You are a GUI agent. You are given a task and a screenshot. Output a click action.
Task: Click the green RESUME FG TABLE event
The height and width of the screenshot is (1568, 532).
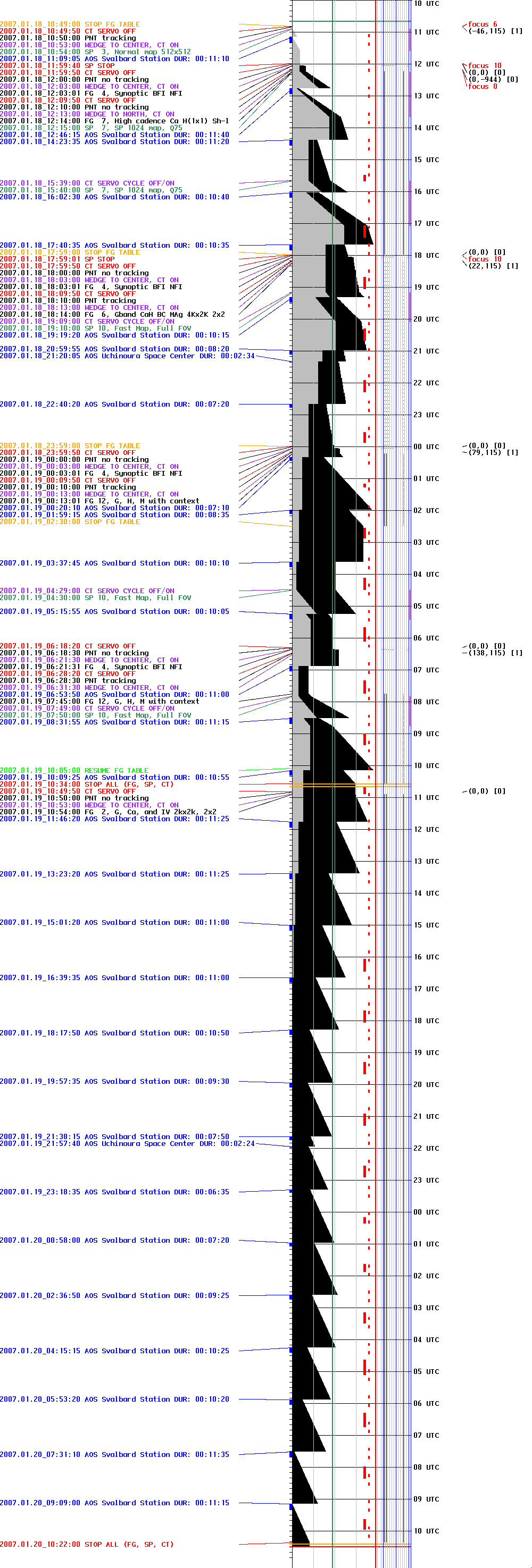coord(74,771)
